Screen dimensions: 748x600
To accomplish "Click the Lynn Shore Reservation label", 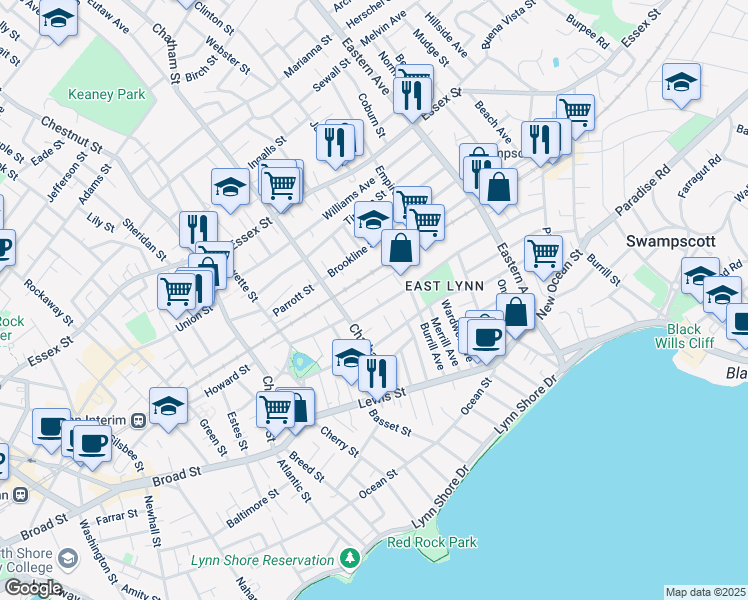I will [262, 560].
